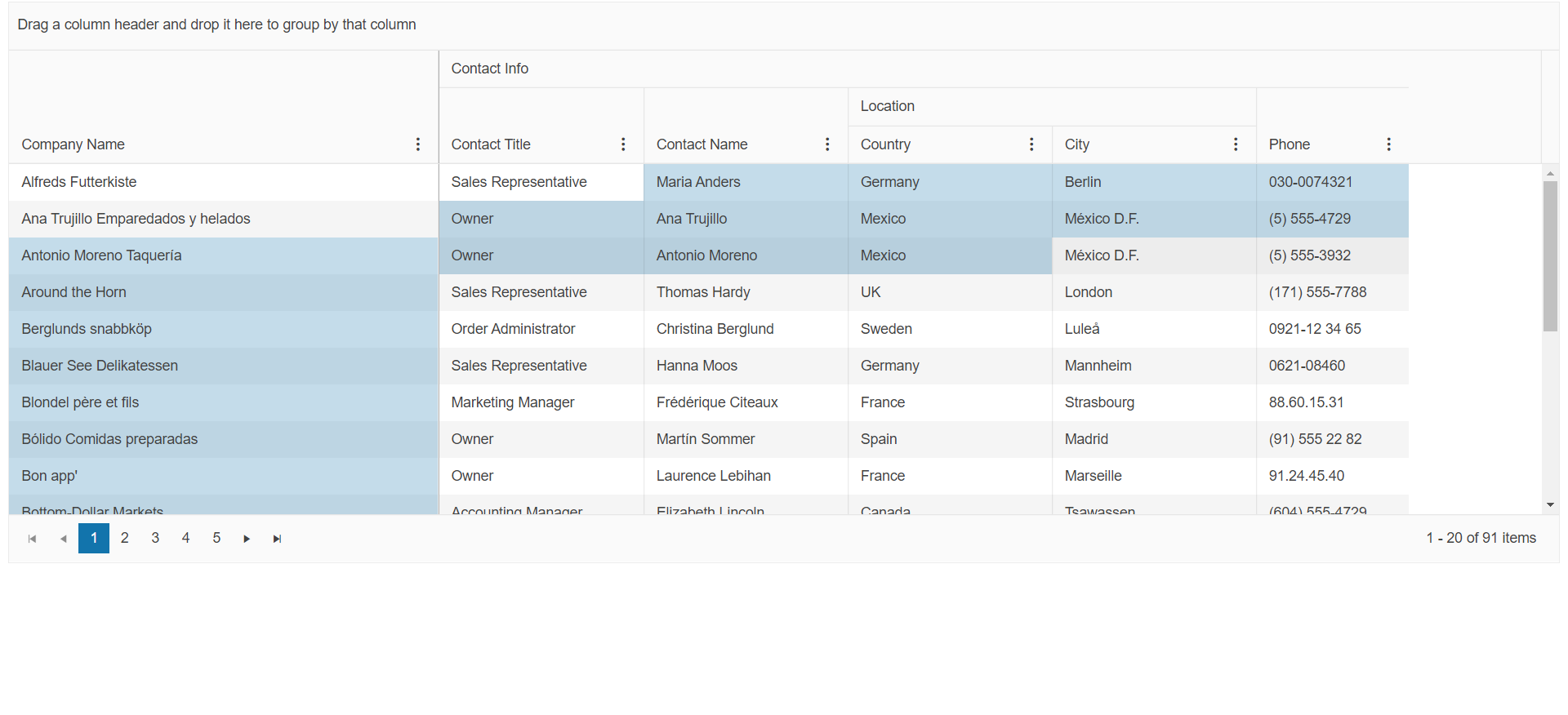Navigate to page 5

pos(216,538)
